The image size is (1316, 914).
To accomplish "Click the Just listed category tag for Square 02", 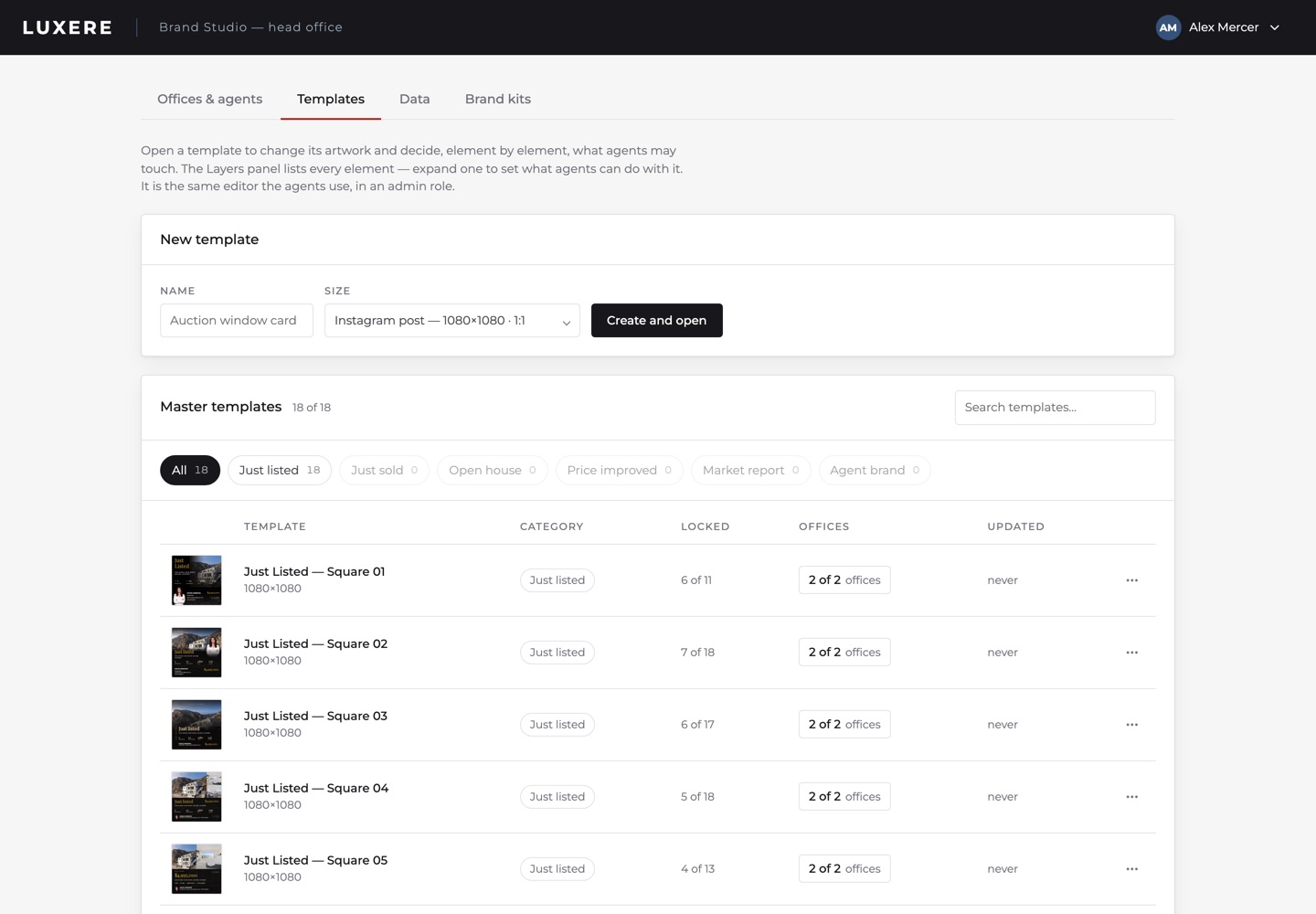I will point(557,653).
